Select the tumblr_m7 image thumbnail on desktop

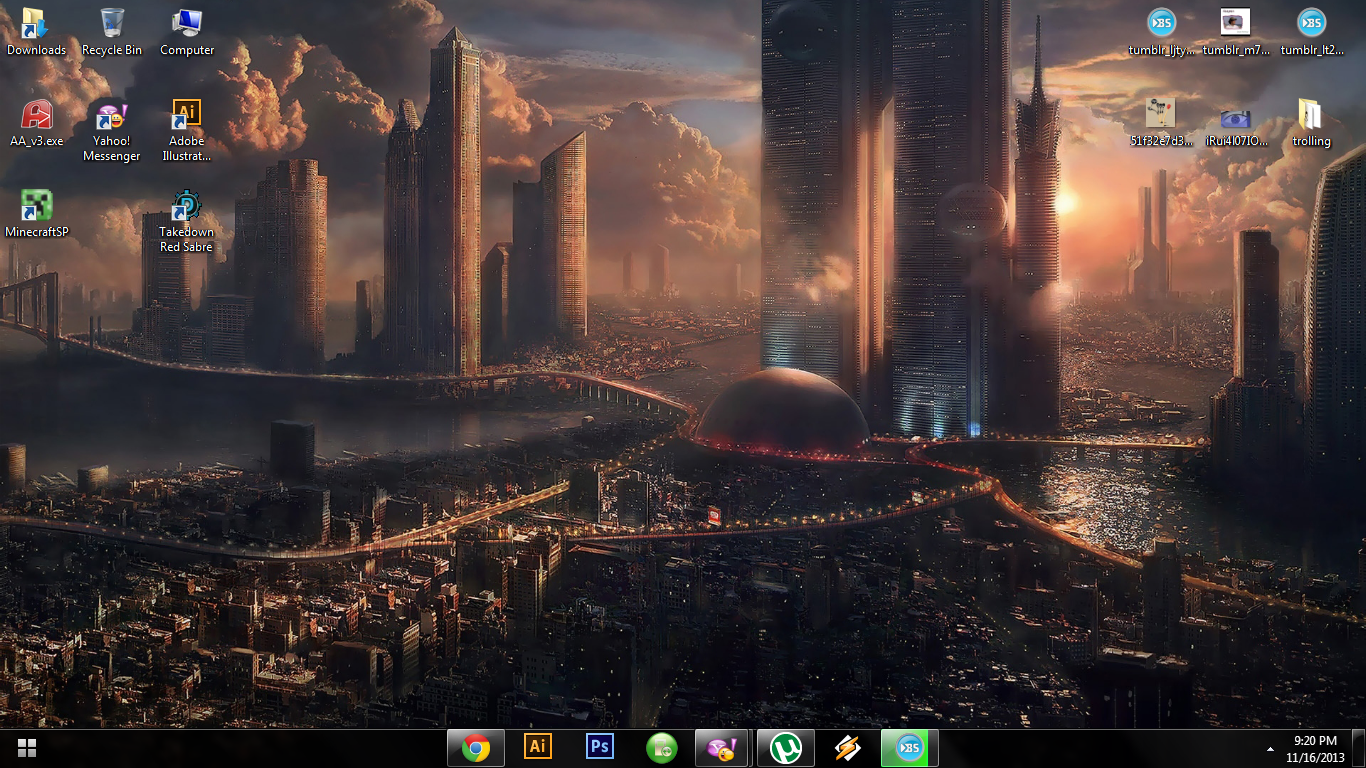pyautogui.click(x=1236, y=31)
